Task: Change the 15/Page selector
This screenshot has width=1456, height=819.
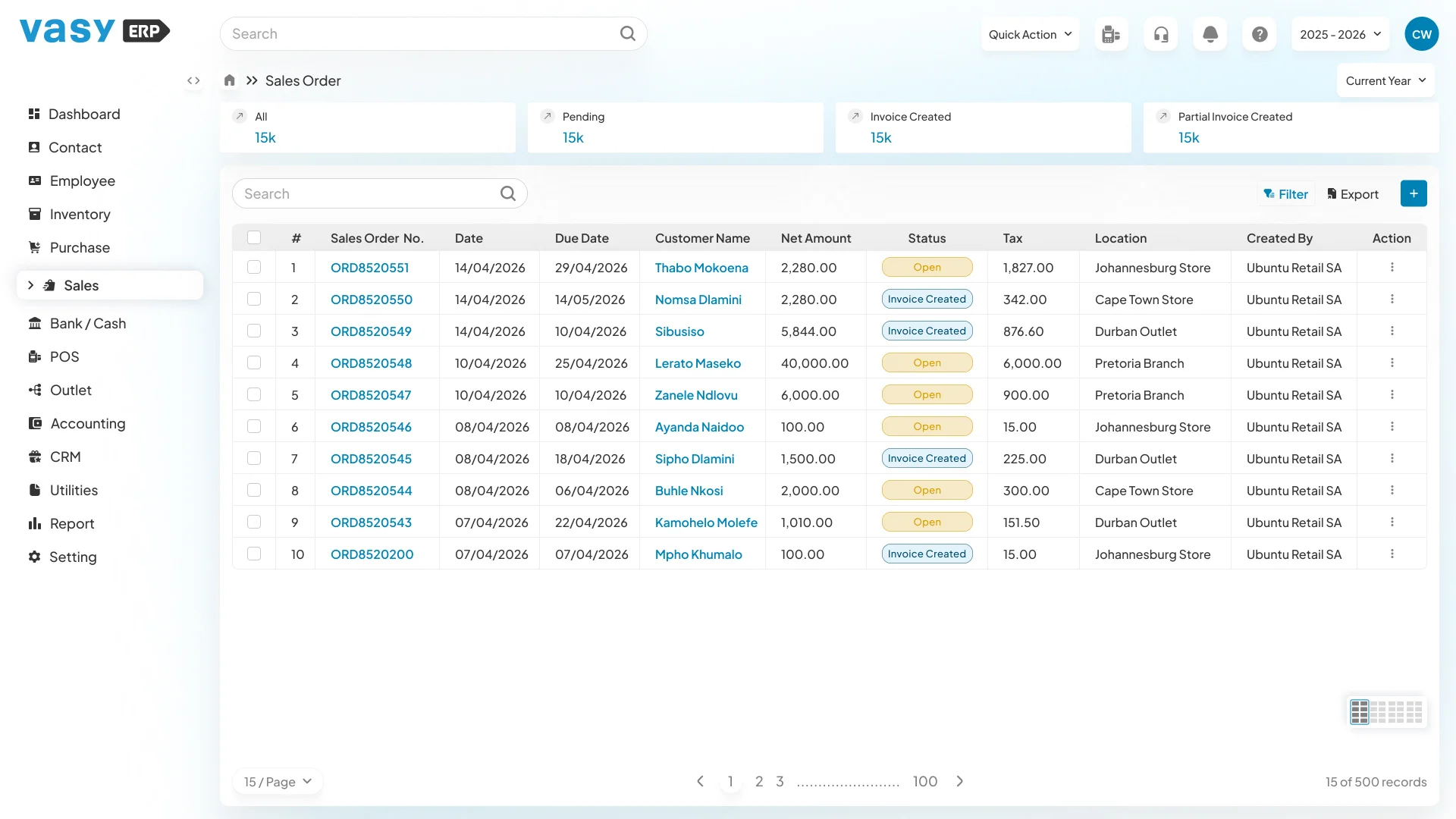Action: tap(277, 781)
